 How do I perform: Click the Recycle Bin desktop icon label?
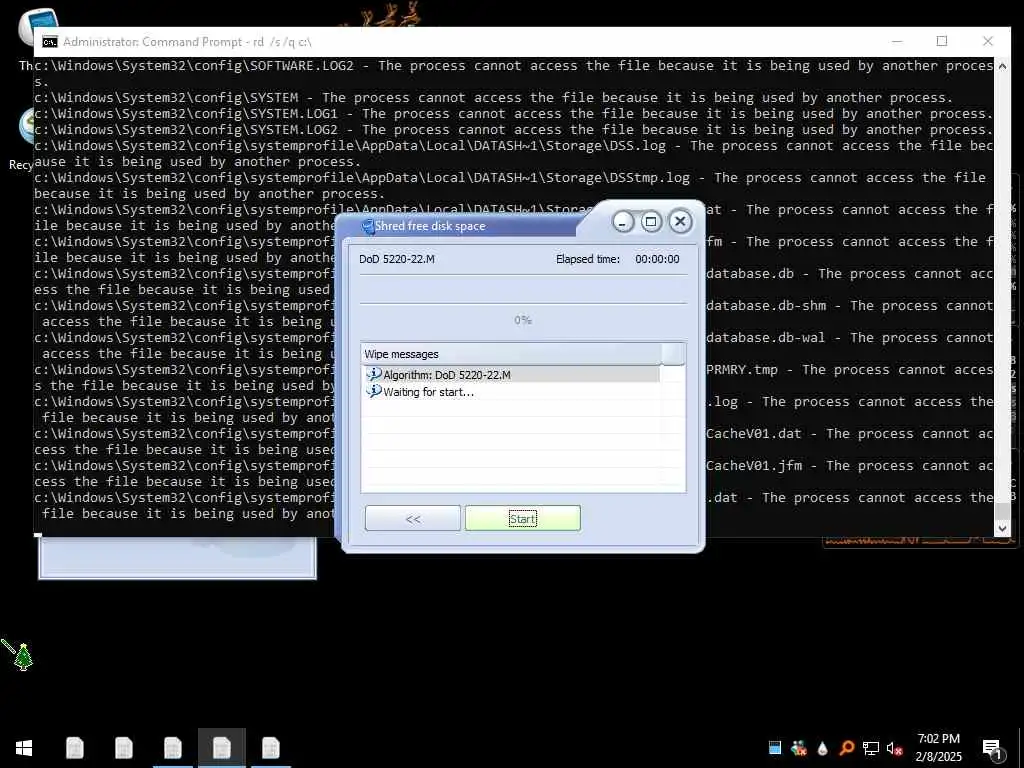[x=21, y=165]
